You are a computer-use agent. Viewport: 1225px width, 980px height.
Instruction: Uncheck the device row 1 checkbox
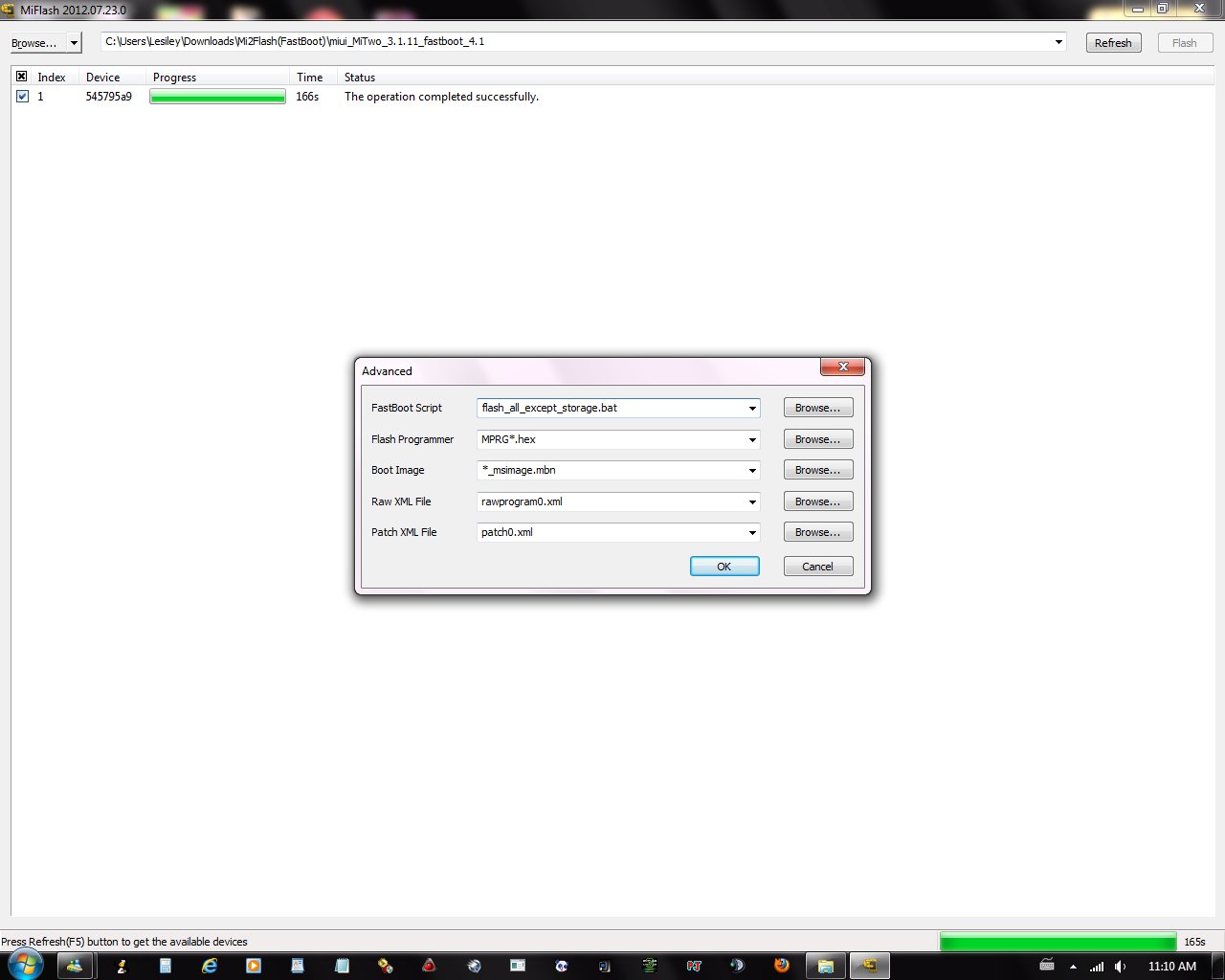coord(22,97)
